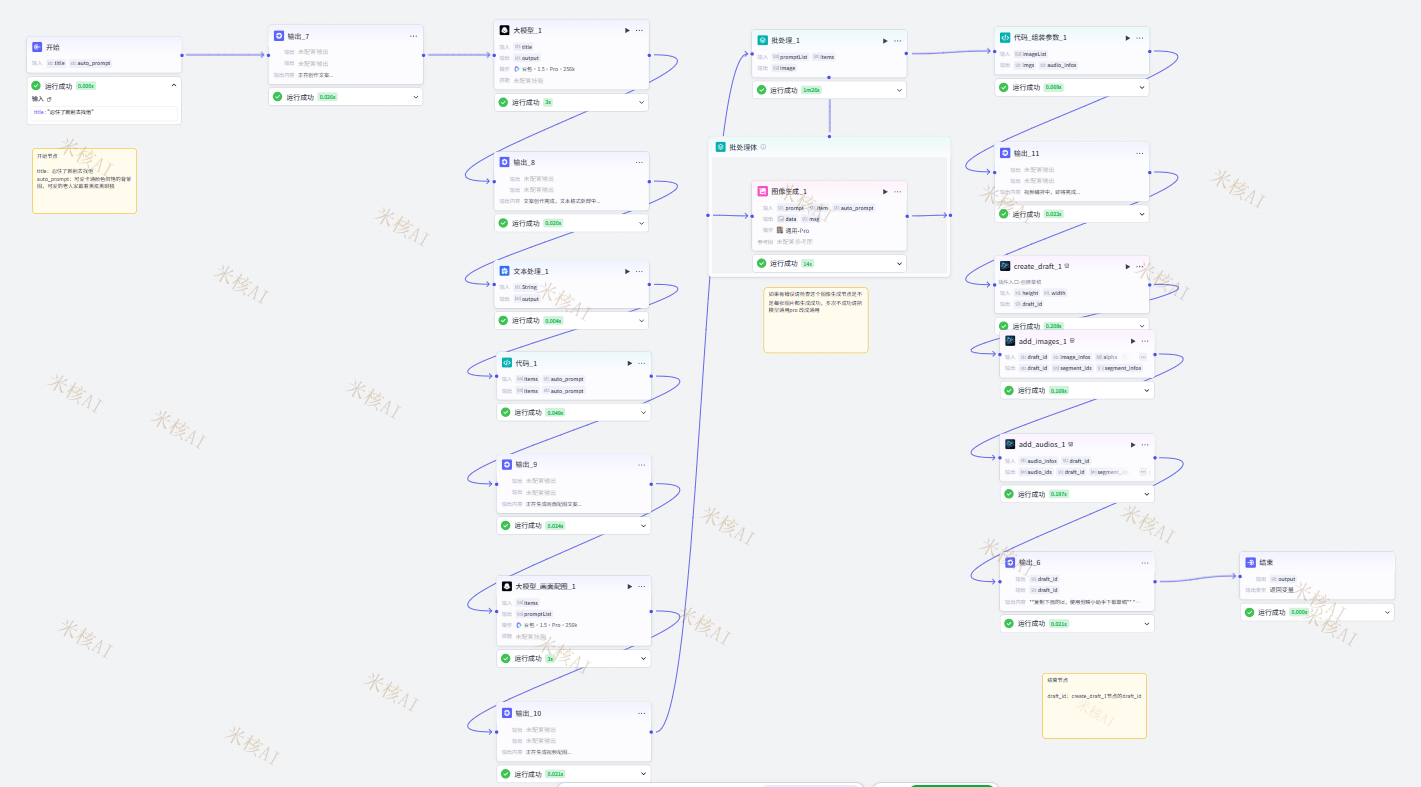This screenshot has height=787, width=1421.
Task: Run the 图像生成_1 image generation node
Action: click(885, 192)
